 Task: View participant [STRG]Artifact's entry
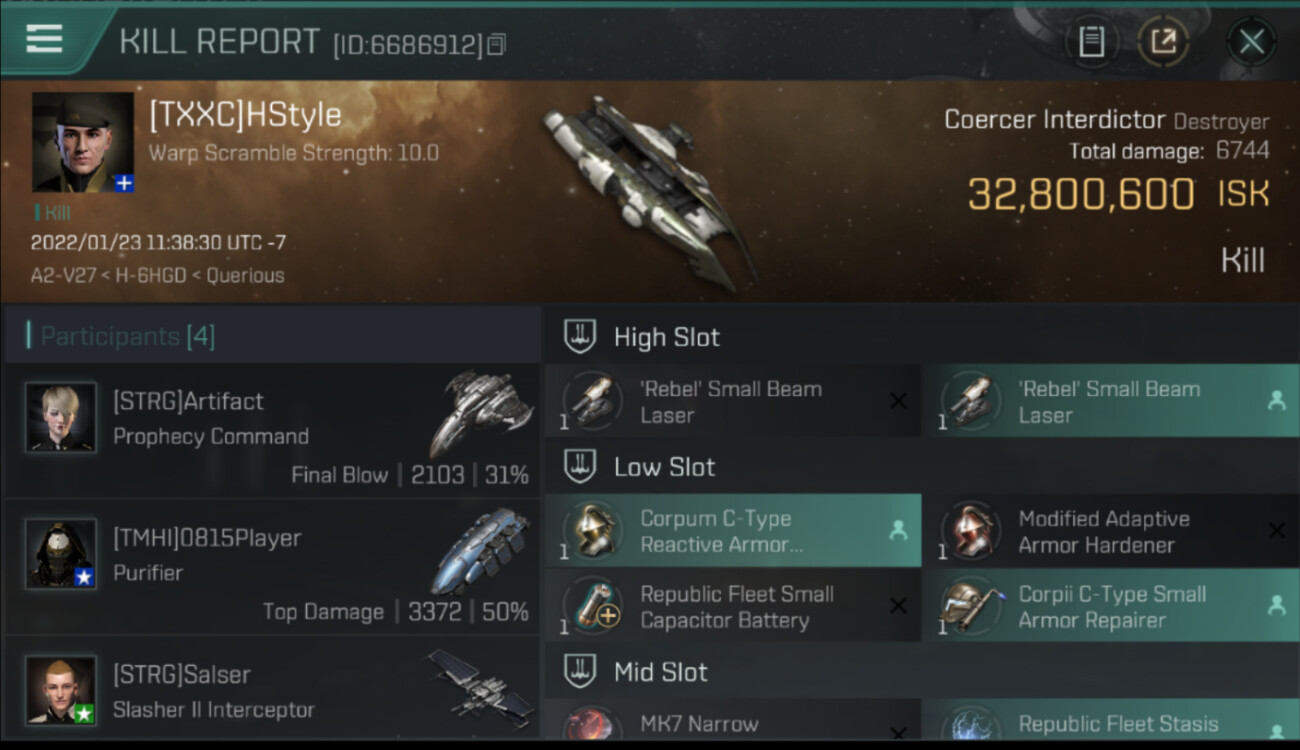pyautogui.click(x=272, y=430)
